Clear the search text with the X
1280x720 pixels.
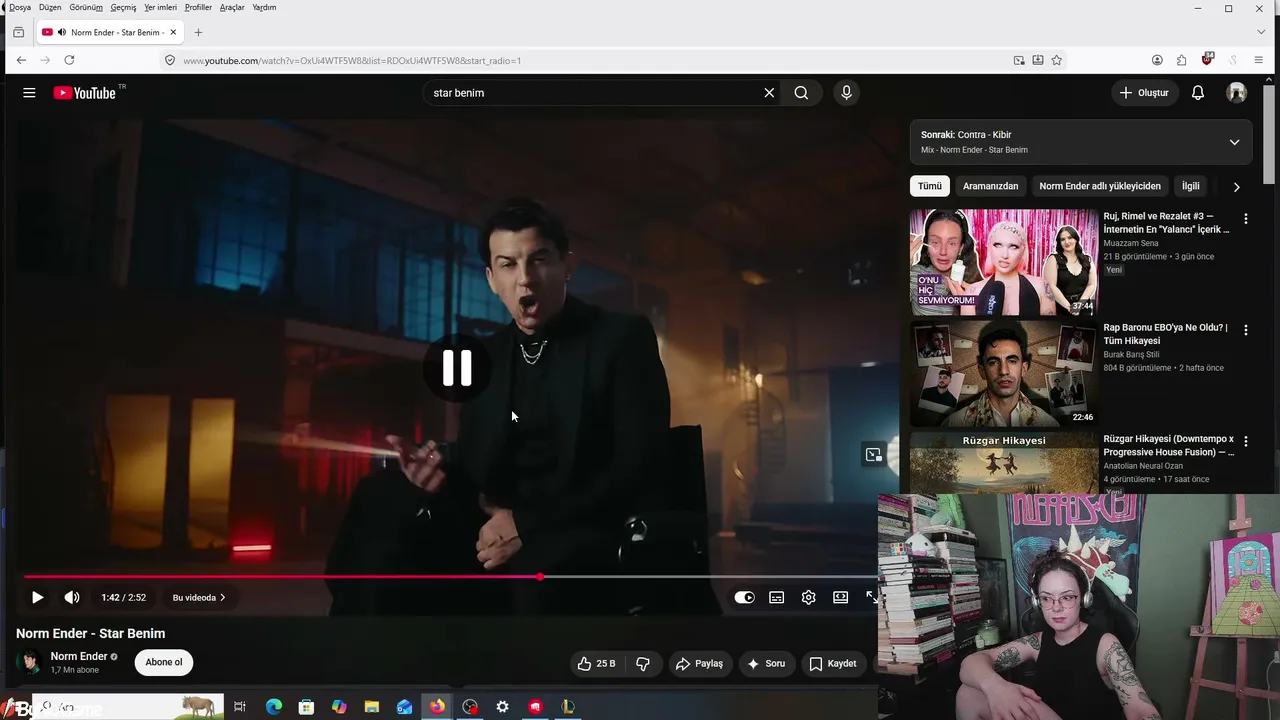(x=769, y=93)
